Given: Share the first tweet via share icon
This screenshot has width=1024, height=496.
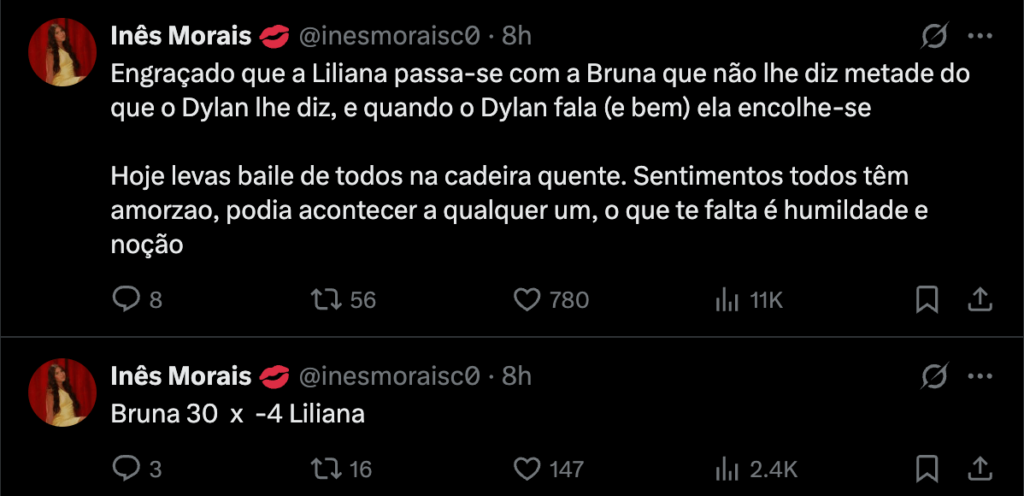Looking at the screenshot, I should click(980, 299).
